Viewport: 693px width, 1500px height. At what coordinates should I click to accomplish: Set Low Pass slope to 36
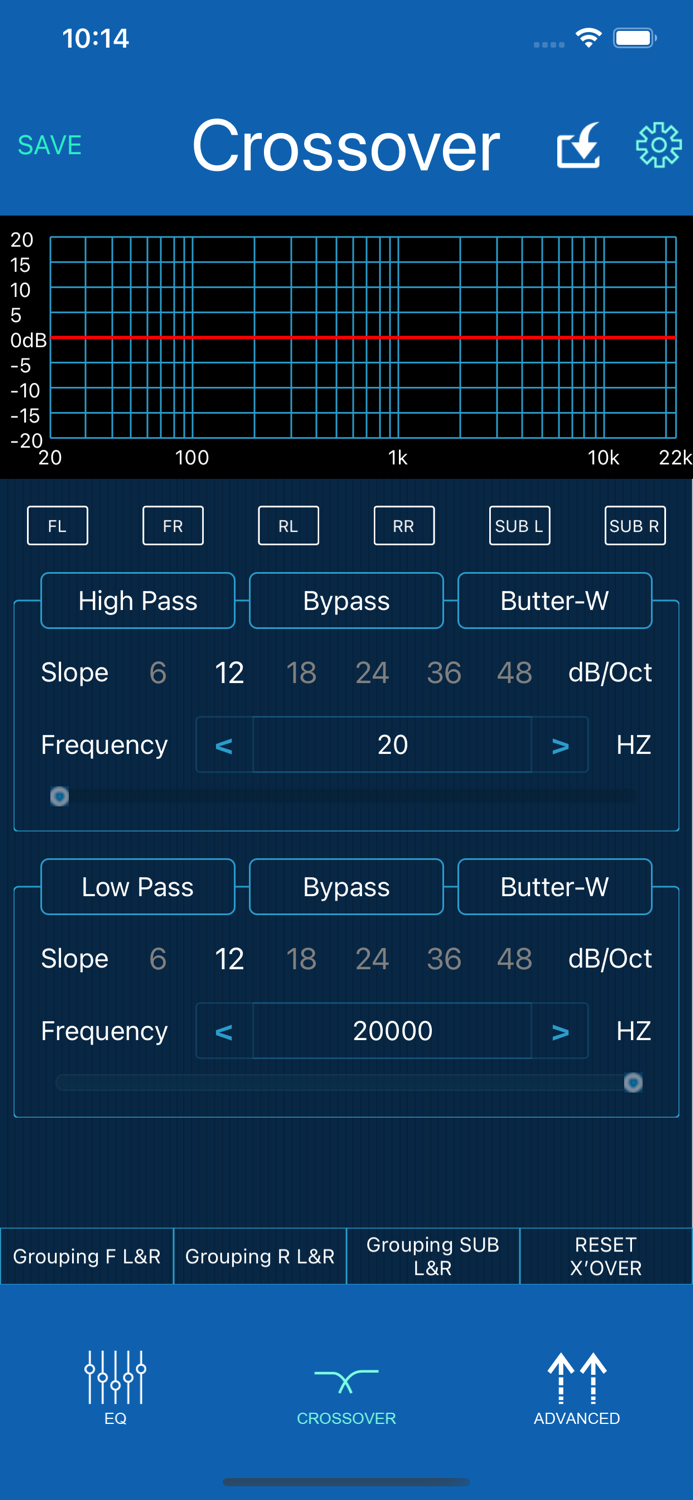coord(444,959)
